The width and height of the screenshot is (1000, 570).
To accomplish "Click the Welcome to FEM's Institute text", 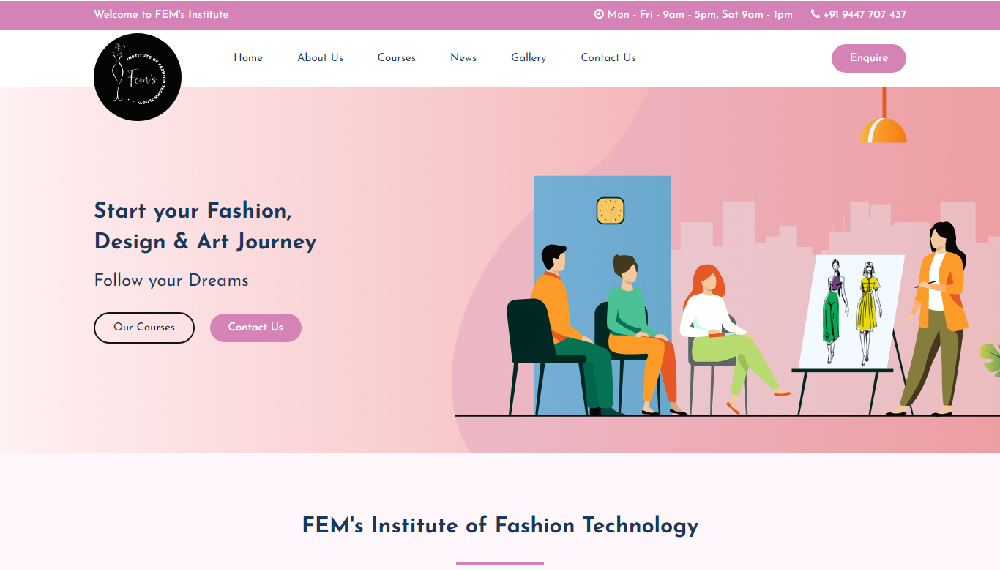I will [x=161, y=14].
